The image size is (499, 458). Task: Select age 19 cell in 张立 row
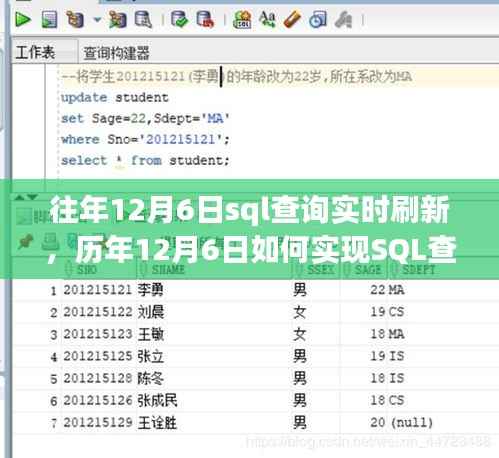pyautogui.click(x=378, y=356)
